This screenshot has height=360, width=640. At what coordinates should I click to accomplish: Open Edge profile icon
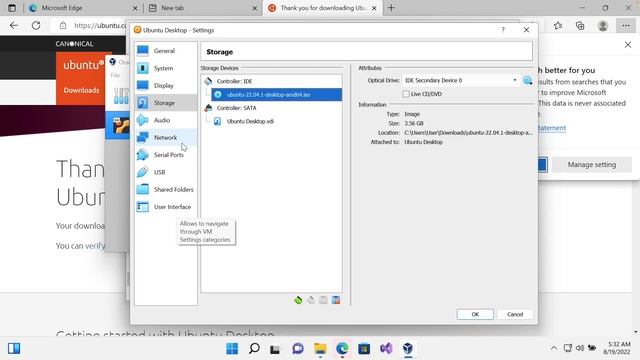(x=602, y=26)
